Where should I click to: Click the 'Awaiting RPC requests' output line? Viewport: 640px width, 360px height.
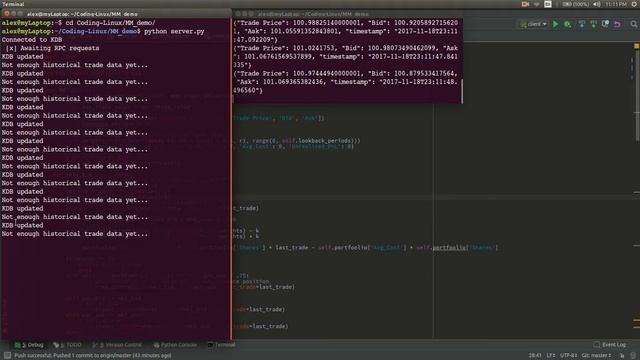point(52,48)
